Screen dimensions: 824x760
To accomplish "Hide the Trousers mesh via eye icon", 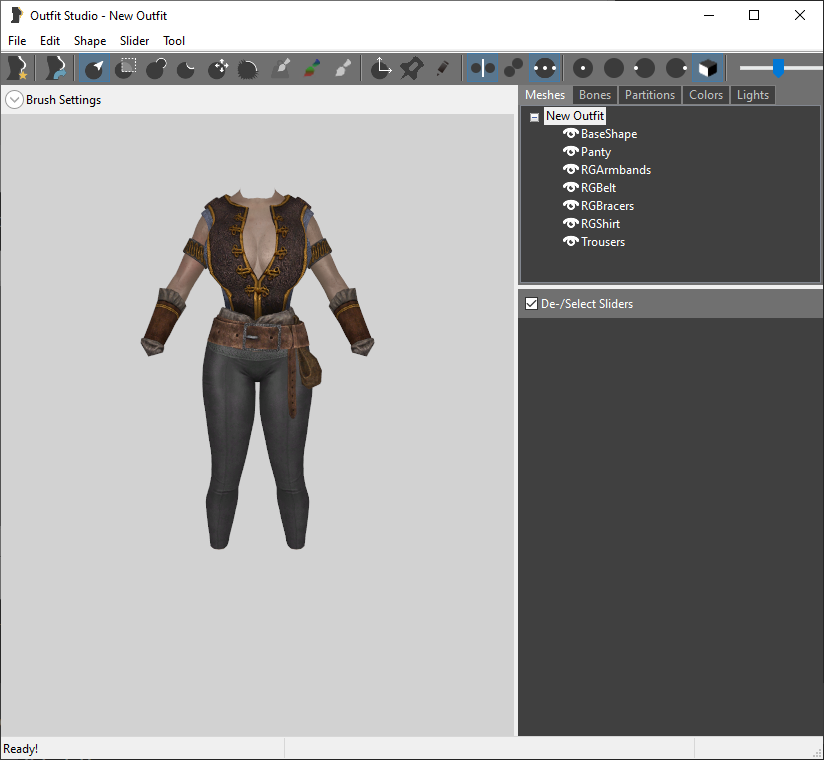I will click(x=571, y=241).
